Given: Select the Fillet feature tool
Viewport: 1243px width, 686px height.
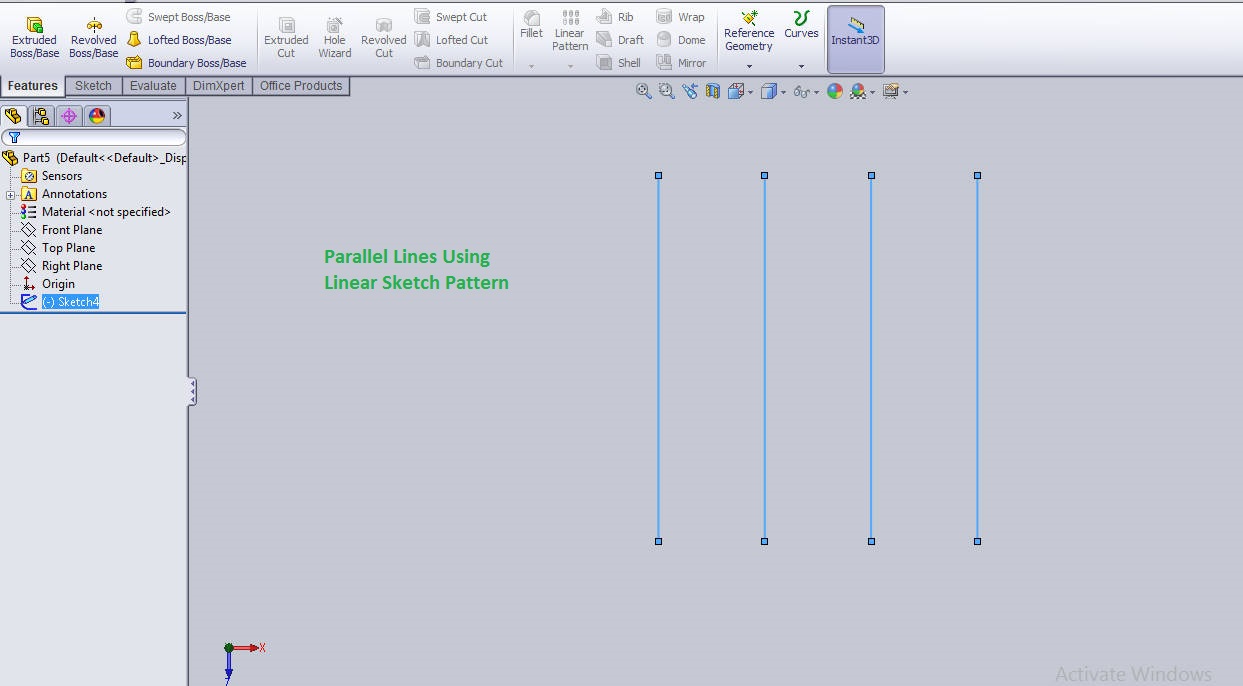Looking at the screenshot, I should [531, 28].
